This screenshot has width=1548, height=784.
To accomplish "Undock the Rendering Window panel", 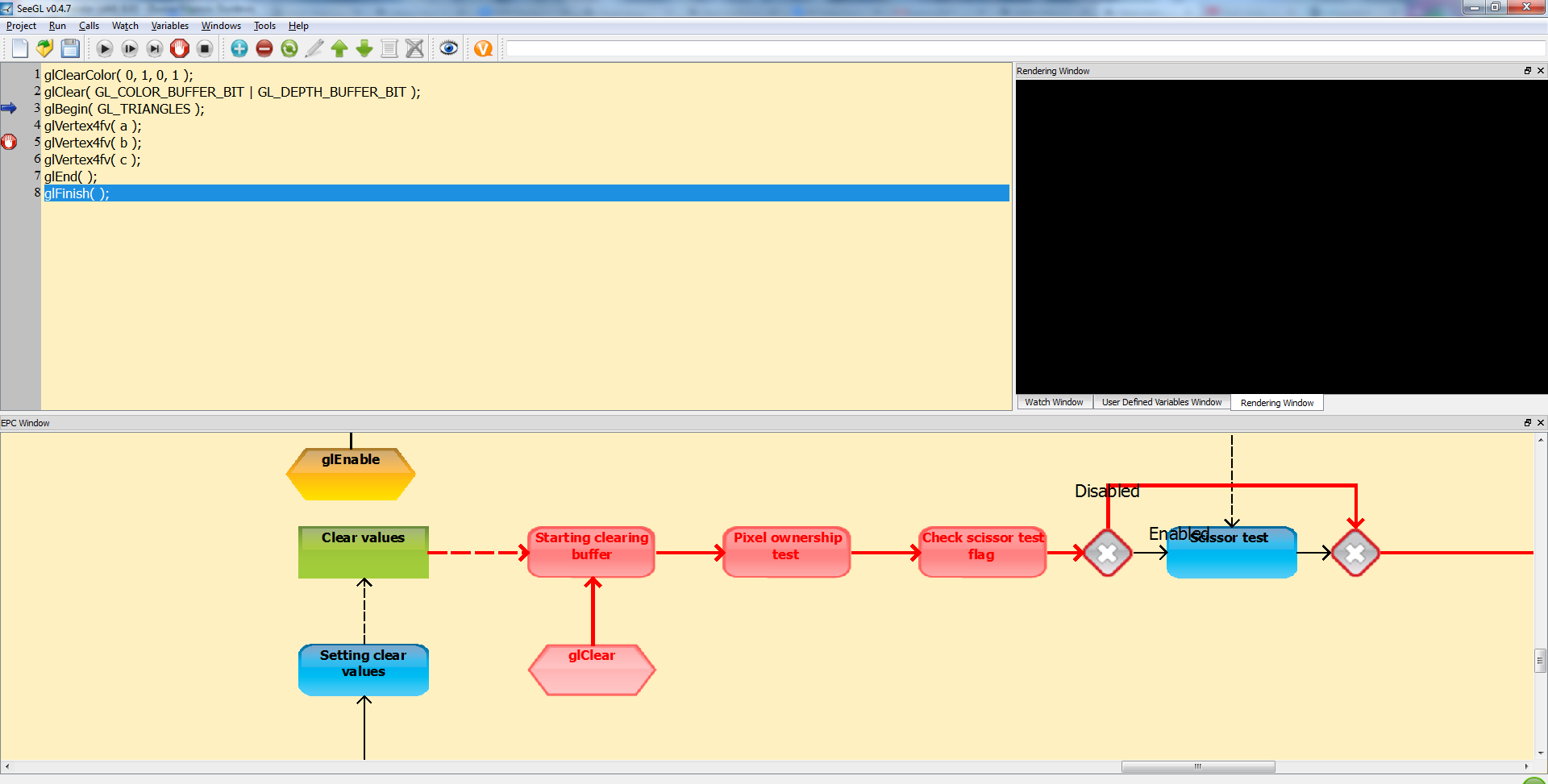I will (x=1527, y=71).
